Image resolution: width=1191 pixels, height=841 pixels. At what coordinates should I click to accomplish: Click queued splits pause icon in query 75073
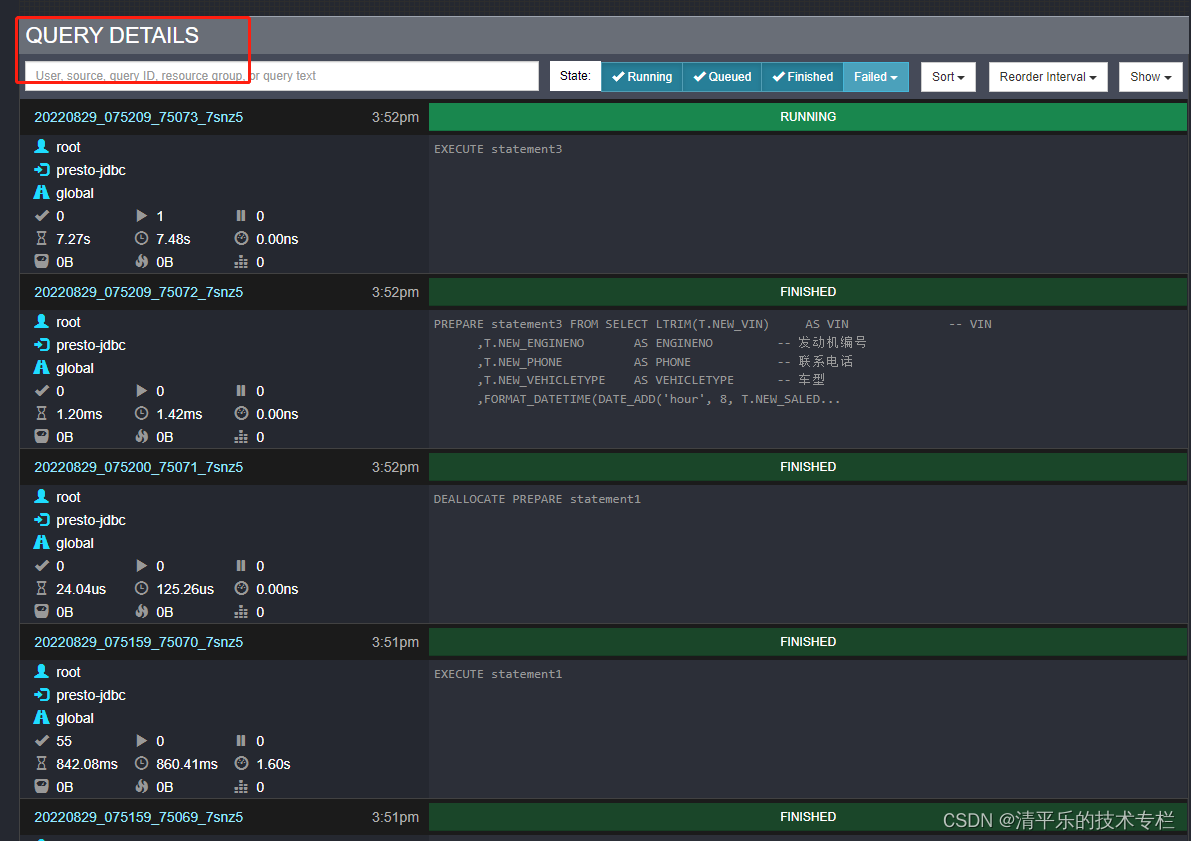241,216
